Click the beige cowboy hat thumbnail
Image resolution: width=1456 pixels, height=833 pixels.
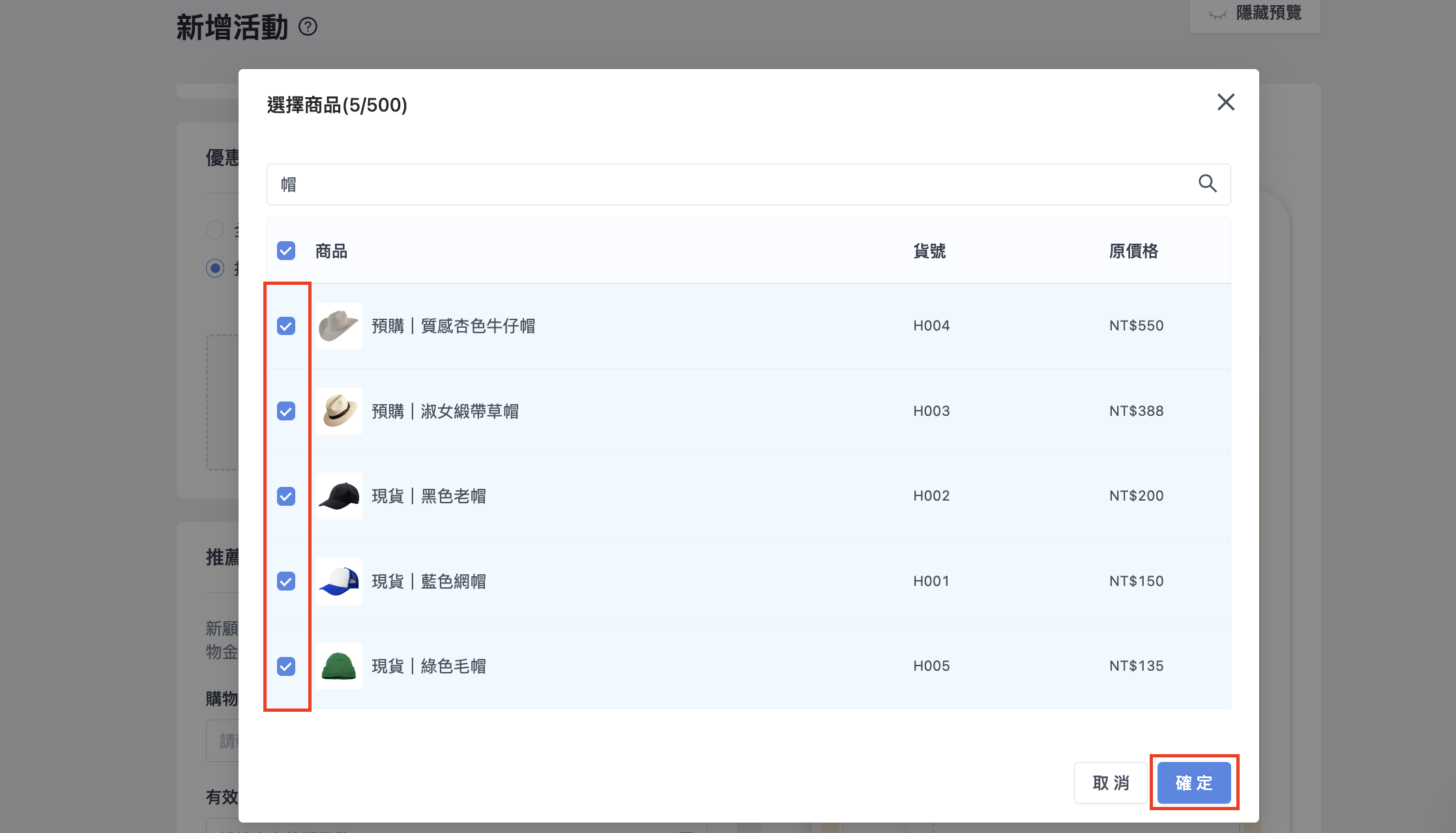(x=339, y=326)
